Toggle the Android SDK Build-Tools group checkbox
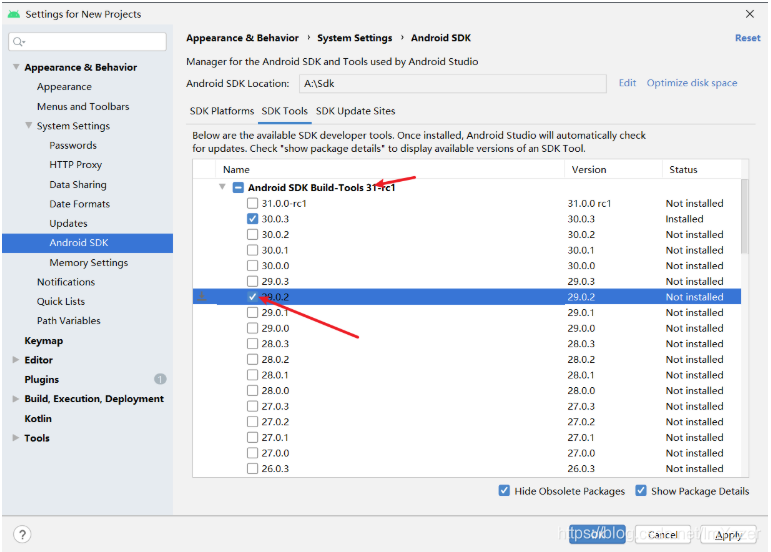 pyautogui.click(x=238, y=187)
